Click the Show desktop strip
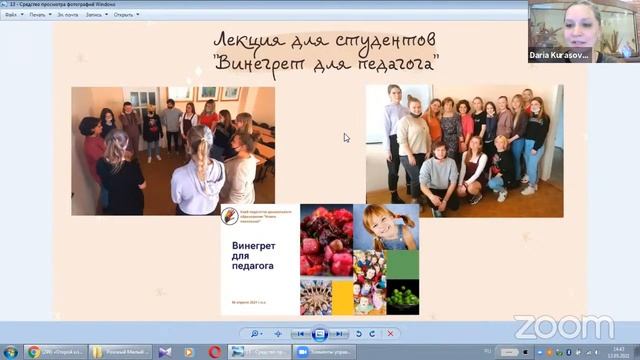Image resolution: width=640 pixels, height=360 pixels. click(637, 352)
